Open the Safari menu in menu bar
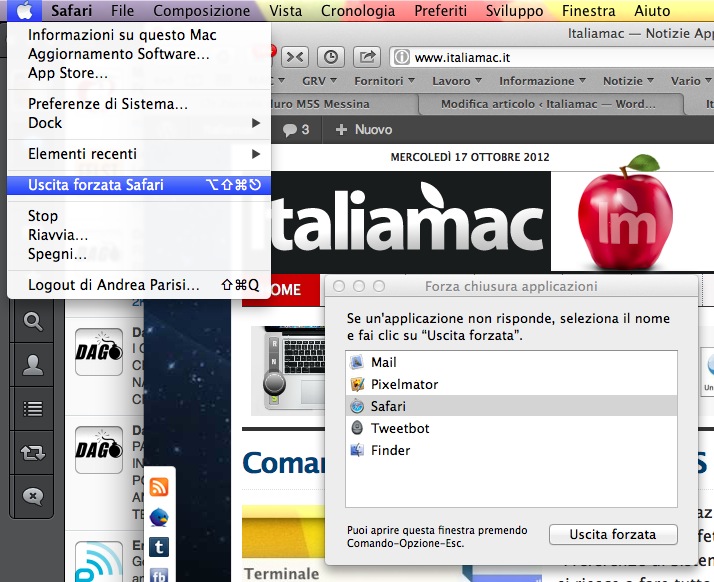 click(x=71, y=10)
